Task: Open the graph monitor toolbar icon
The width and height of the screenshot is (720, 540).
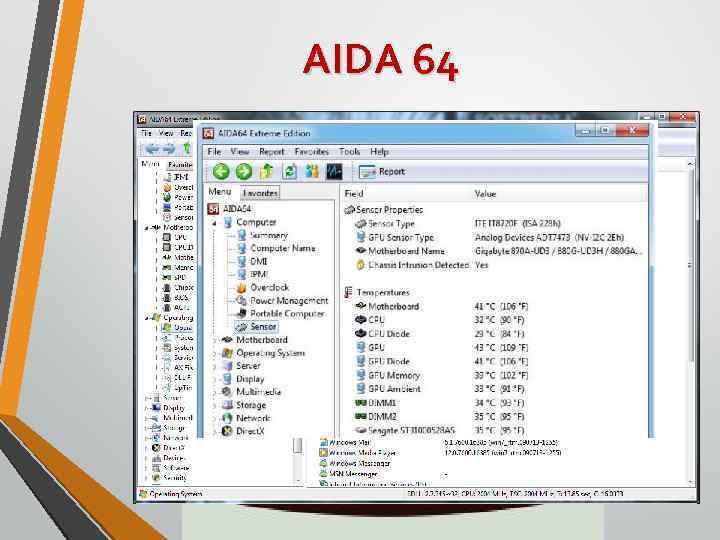Action: 334,172
